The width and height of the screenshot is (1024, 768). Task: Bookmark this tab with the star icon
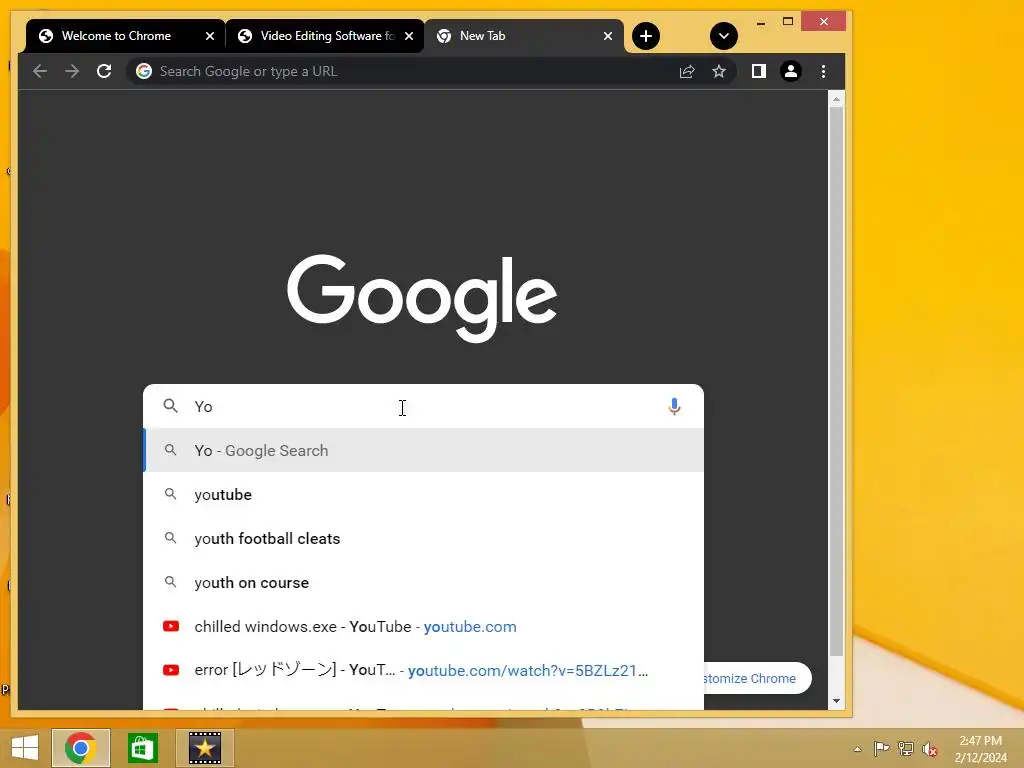click(x=718, y=71)
